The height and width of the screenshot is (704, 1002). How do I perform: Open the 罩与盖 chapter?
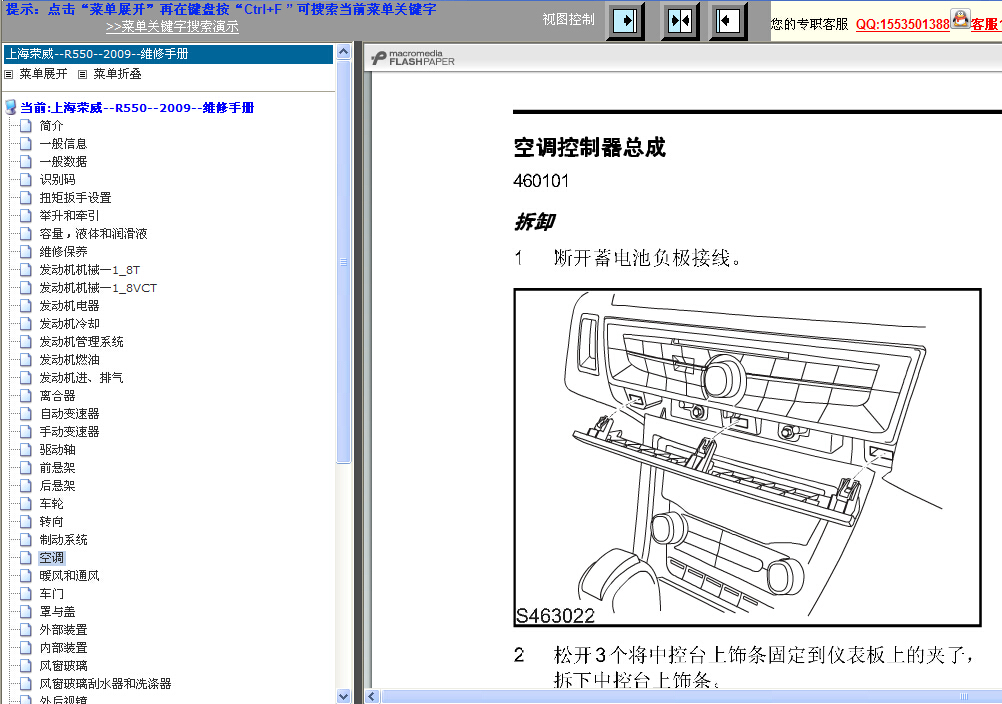tap(58, 612)
